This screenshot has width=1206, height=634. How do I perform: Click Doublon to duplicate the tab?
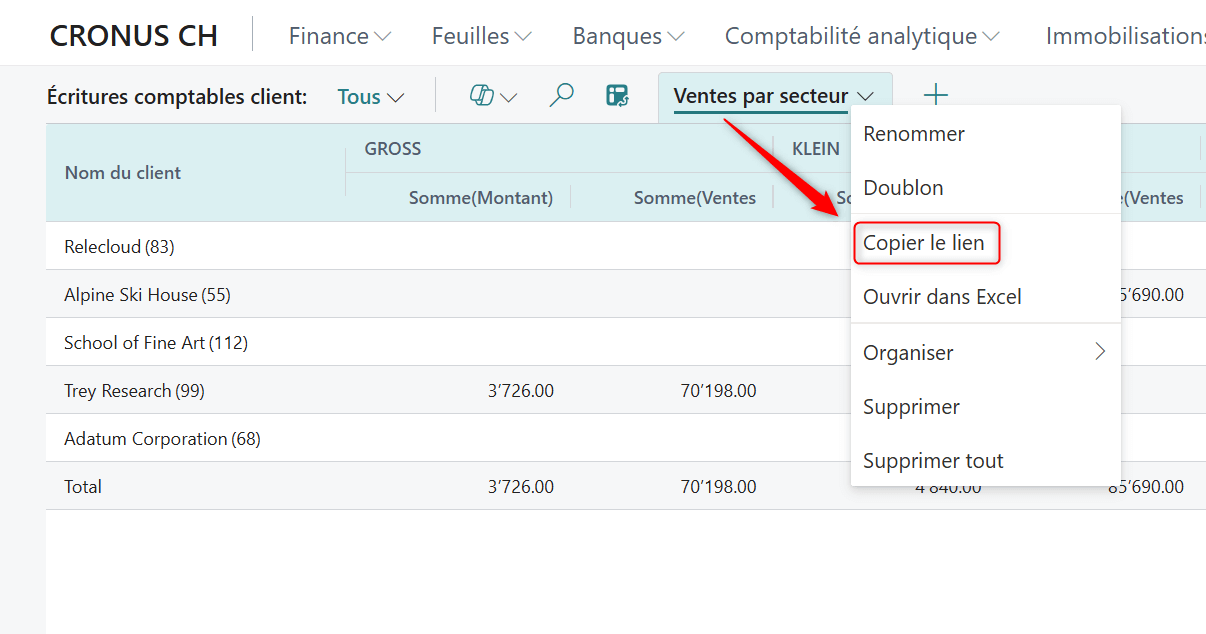[903, 188]
